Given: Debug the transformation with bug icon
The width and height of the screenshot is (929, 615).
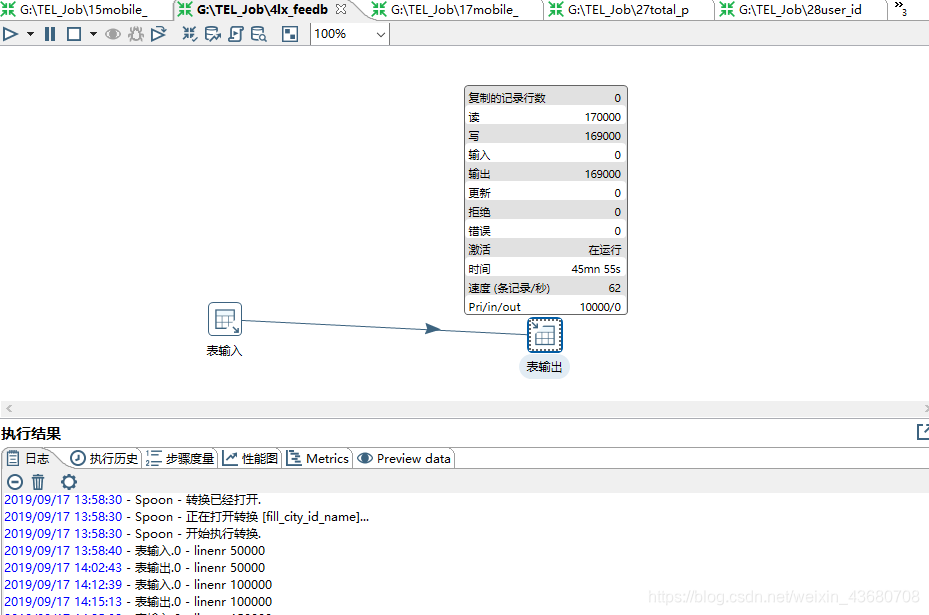Looking at the screenshot, I should (136, 34).
